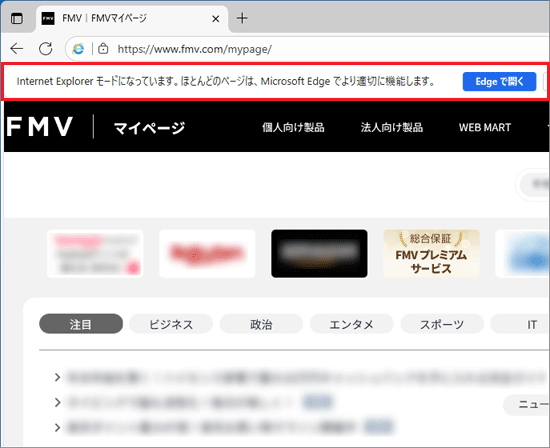Go back with the back arrow
The height and width of the screenshot is (448, 550).
pos(16,48)
